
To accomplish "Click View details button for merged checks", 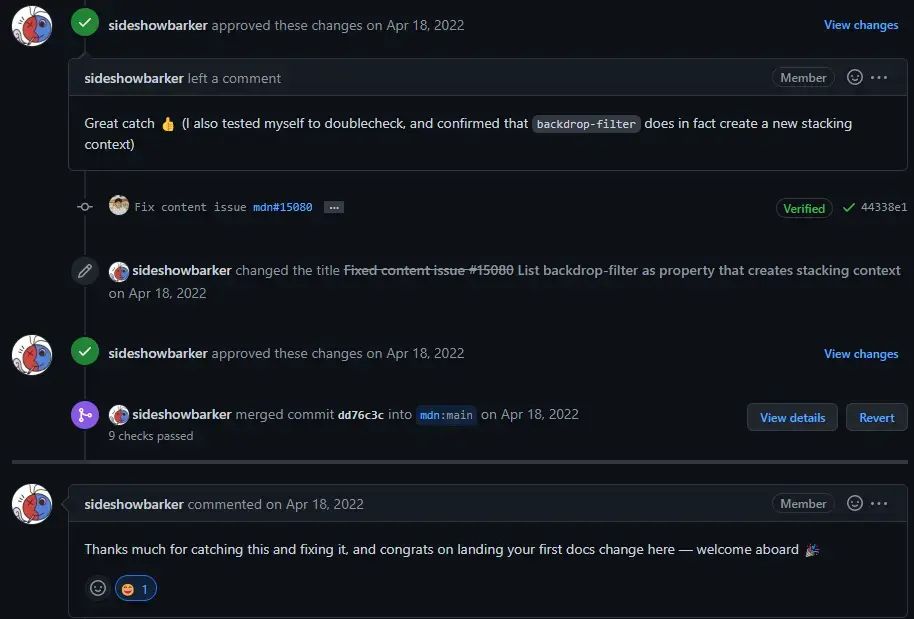I will [x=792, y=417].
